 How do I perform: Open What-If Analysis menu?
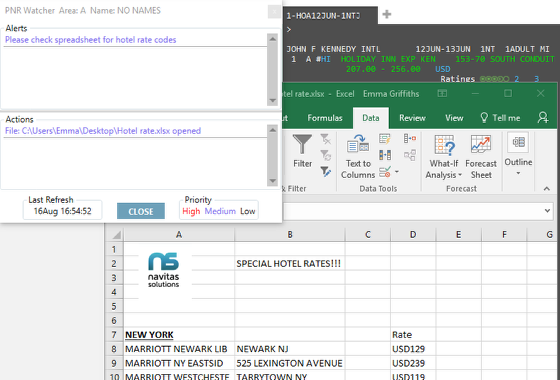(444, 156)
